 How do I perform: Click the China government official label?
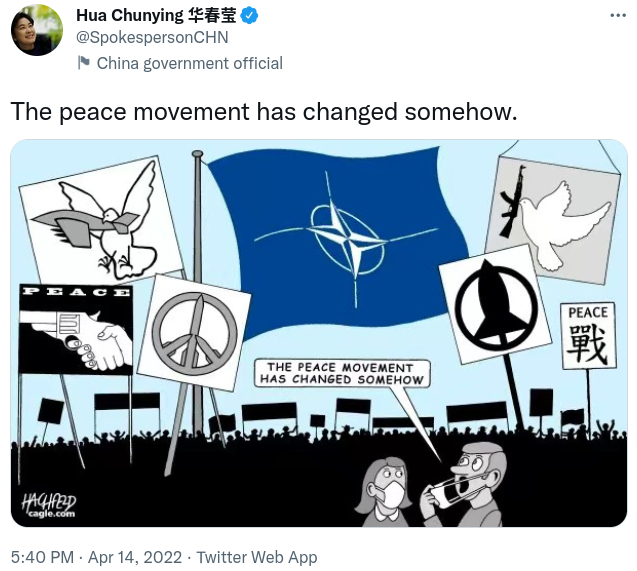click(x=190, y=63)
